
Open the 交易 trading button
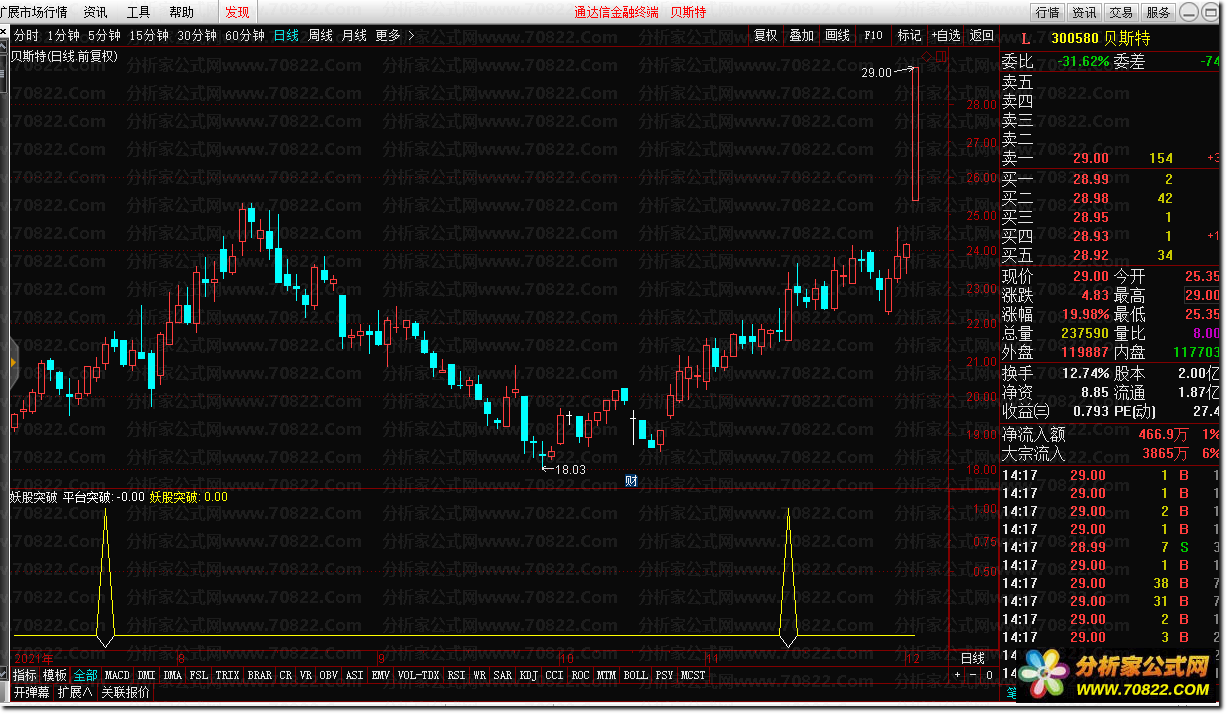pyautogui.click(x=1121, y=12)
